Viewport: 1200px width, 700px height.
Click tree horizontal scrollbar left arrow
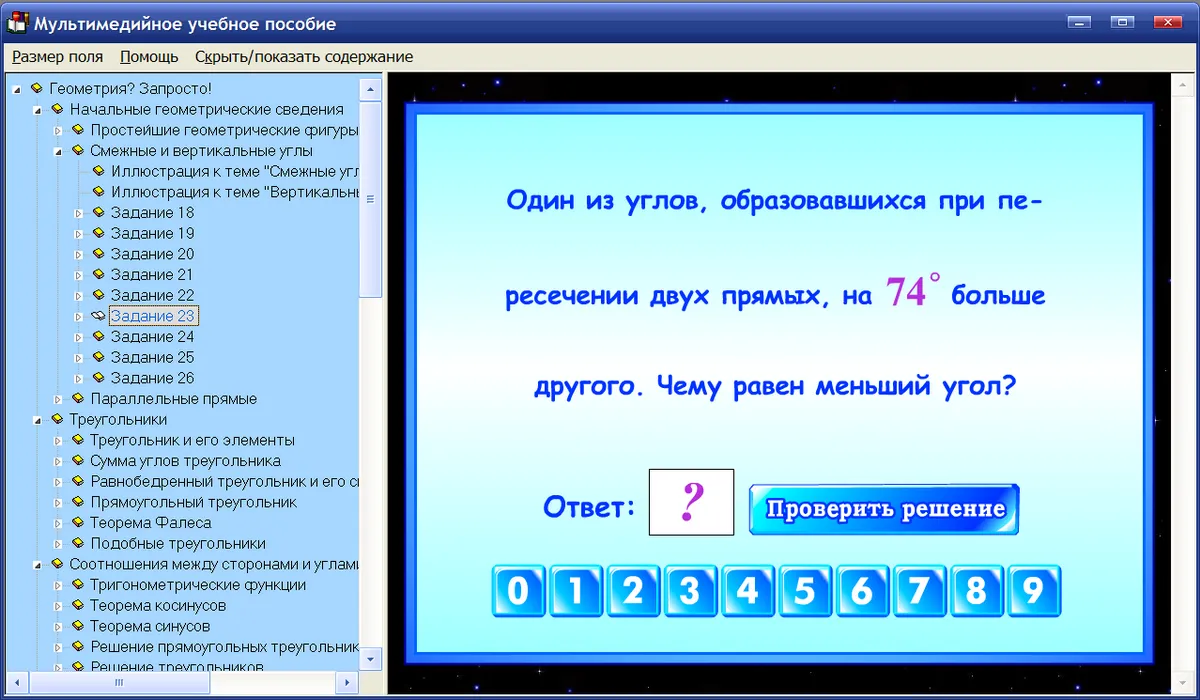19,682
